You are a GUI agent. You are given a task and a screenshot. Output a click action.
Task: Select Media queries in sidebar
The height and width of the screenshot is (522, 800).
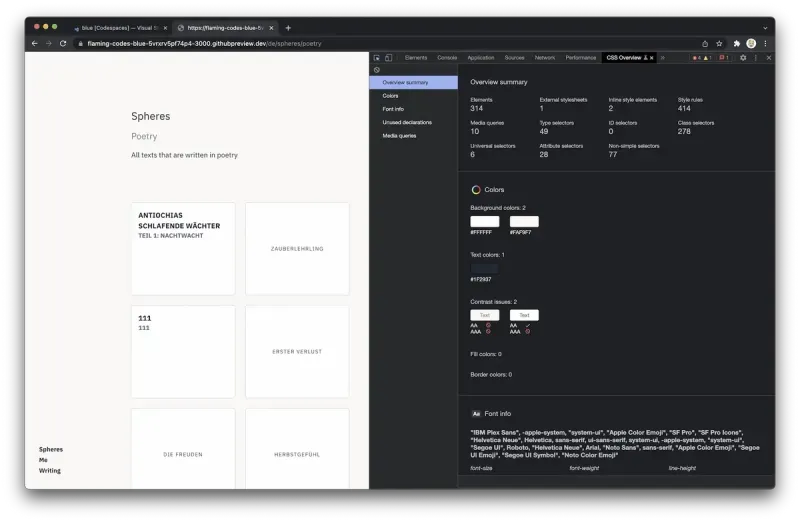pyautogui.click(x=414, y=136)
